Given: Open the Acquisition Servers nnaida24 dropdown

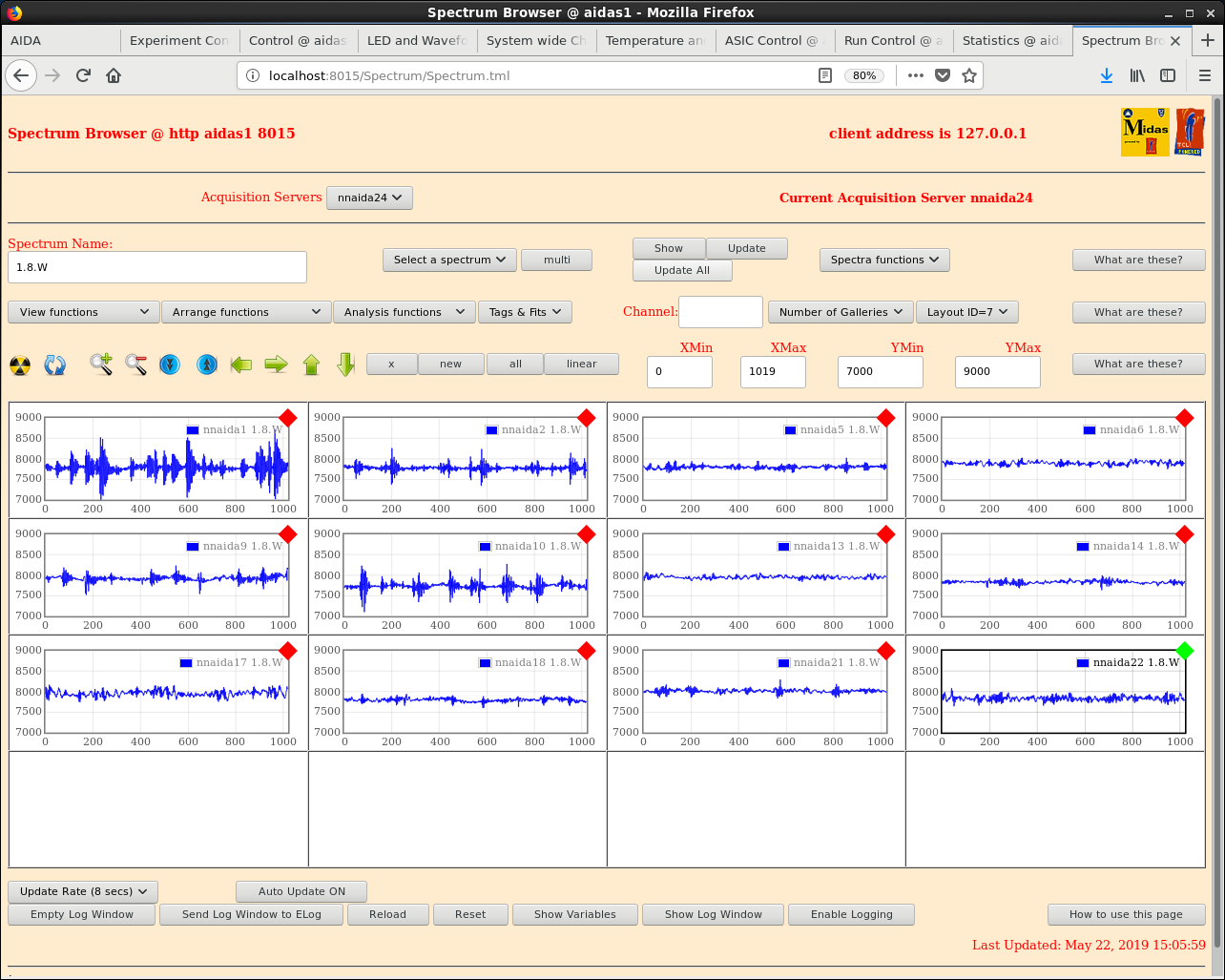Looking at the screenshot, I should click(x=369, y=198).
